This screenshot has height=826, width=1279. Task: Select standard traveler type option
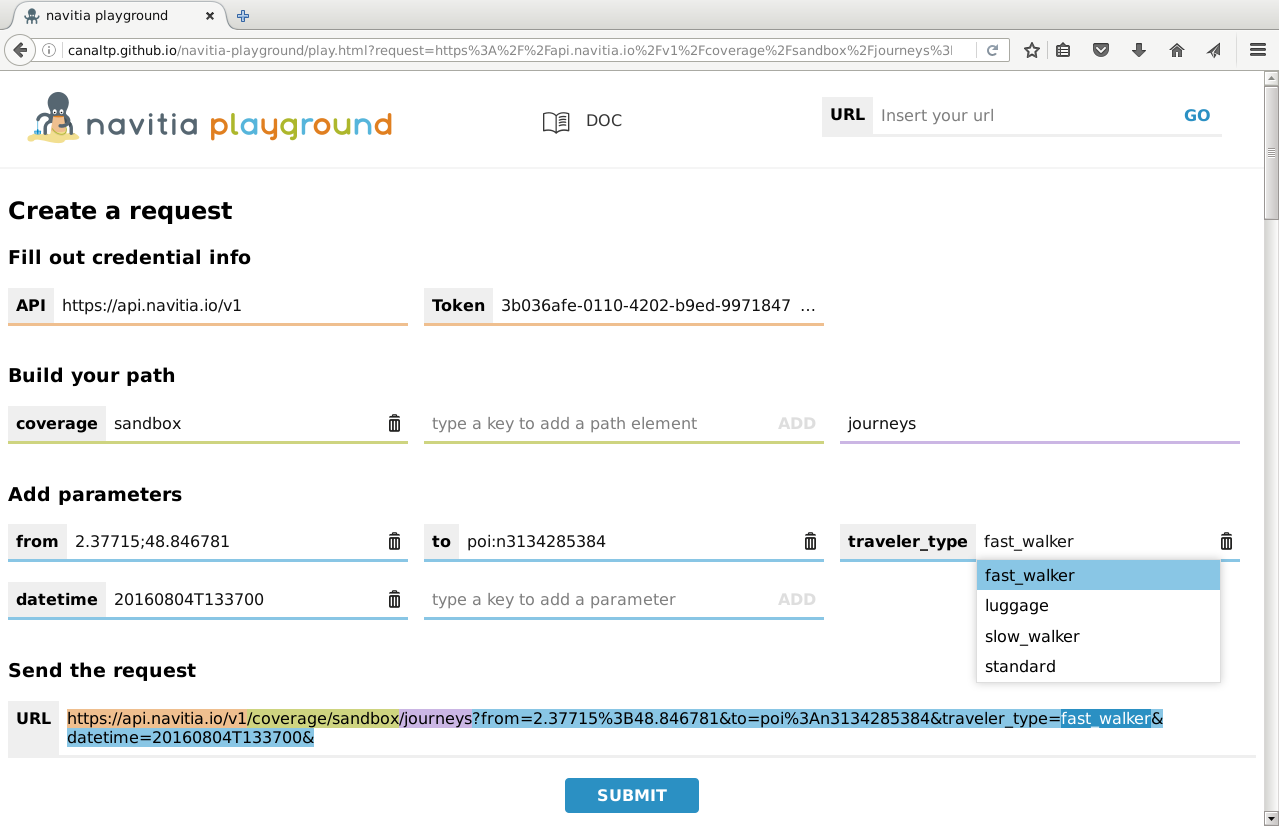pos(1098,666)
